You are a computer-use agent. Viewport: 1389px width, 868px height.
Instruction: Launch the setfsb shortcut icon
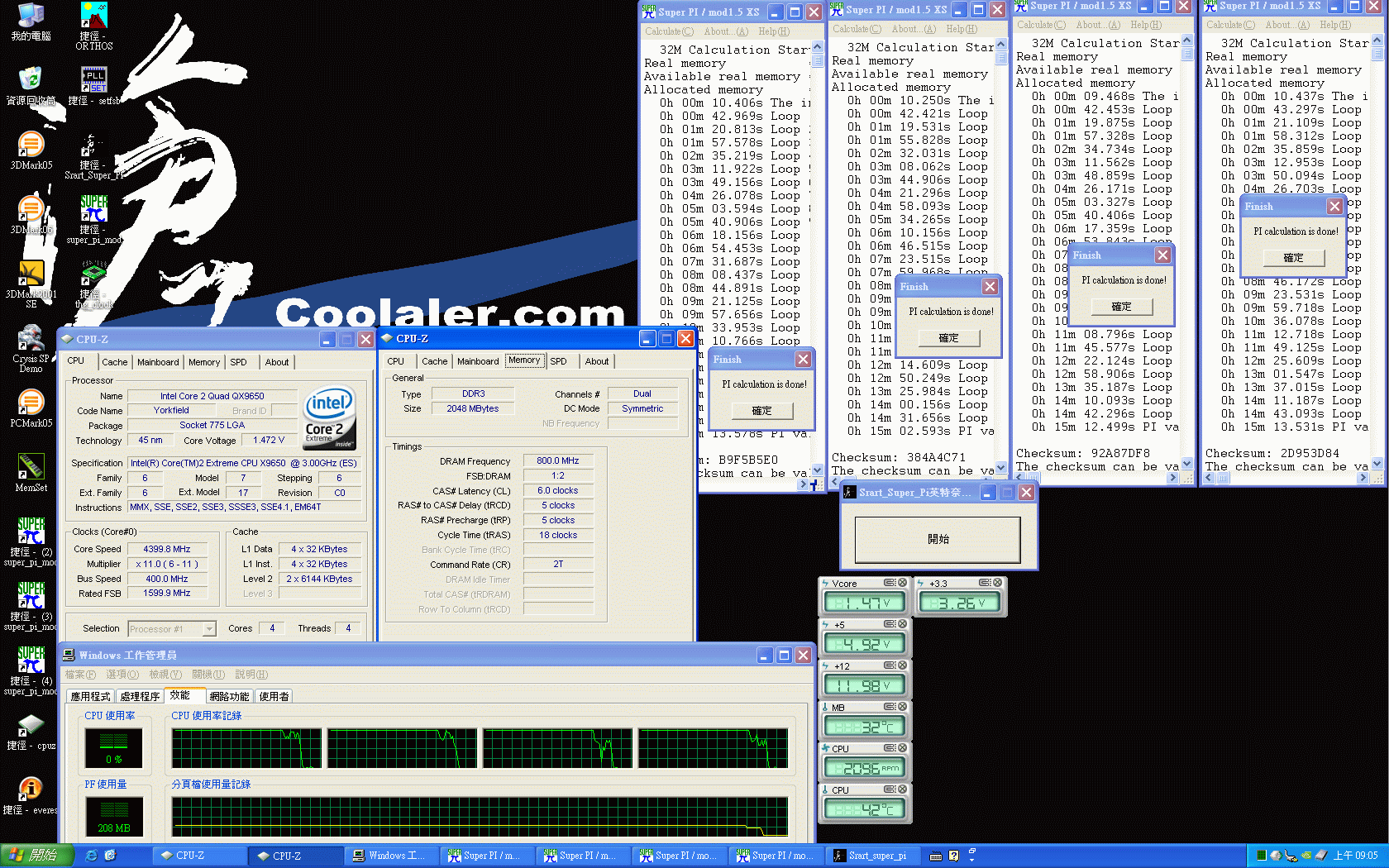[94, 86]
